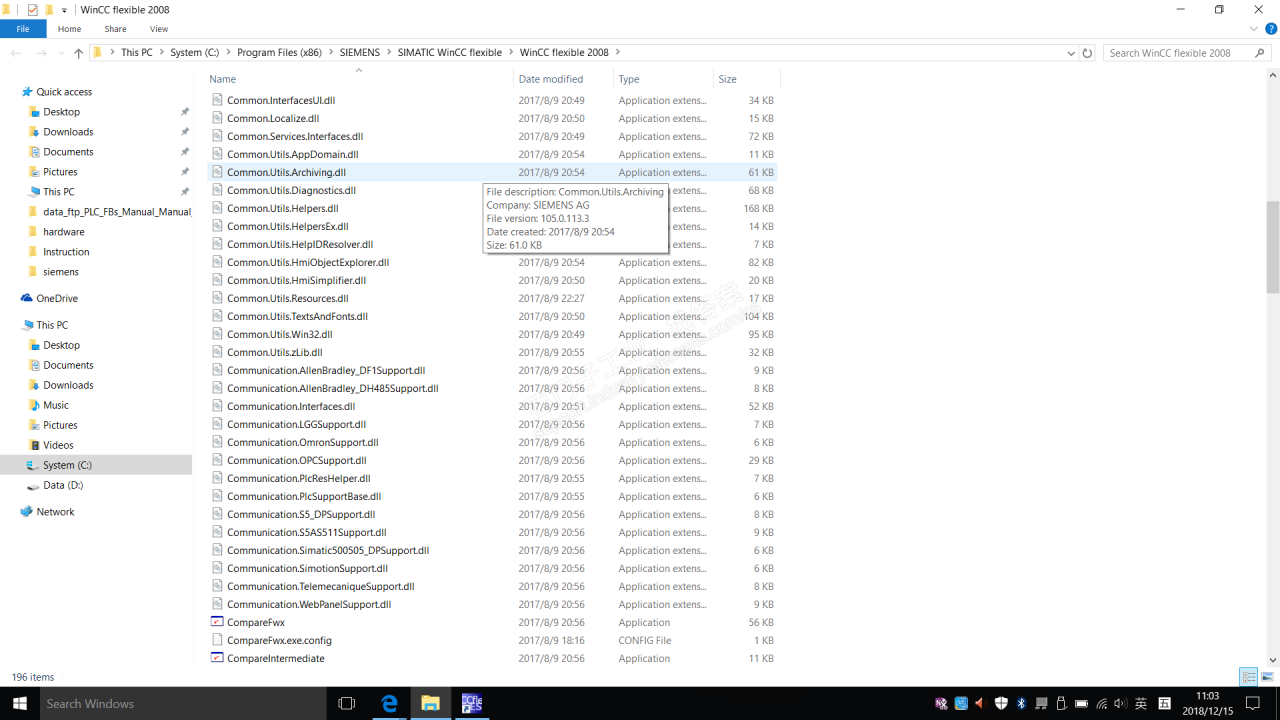Screen dimensions: 1280x720
Task: Open File Explorer taskbar icon
Action: 430,703
